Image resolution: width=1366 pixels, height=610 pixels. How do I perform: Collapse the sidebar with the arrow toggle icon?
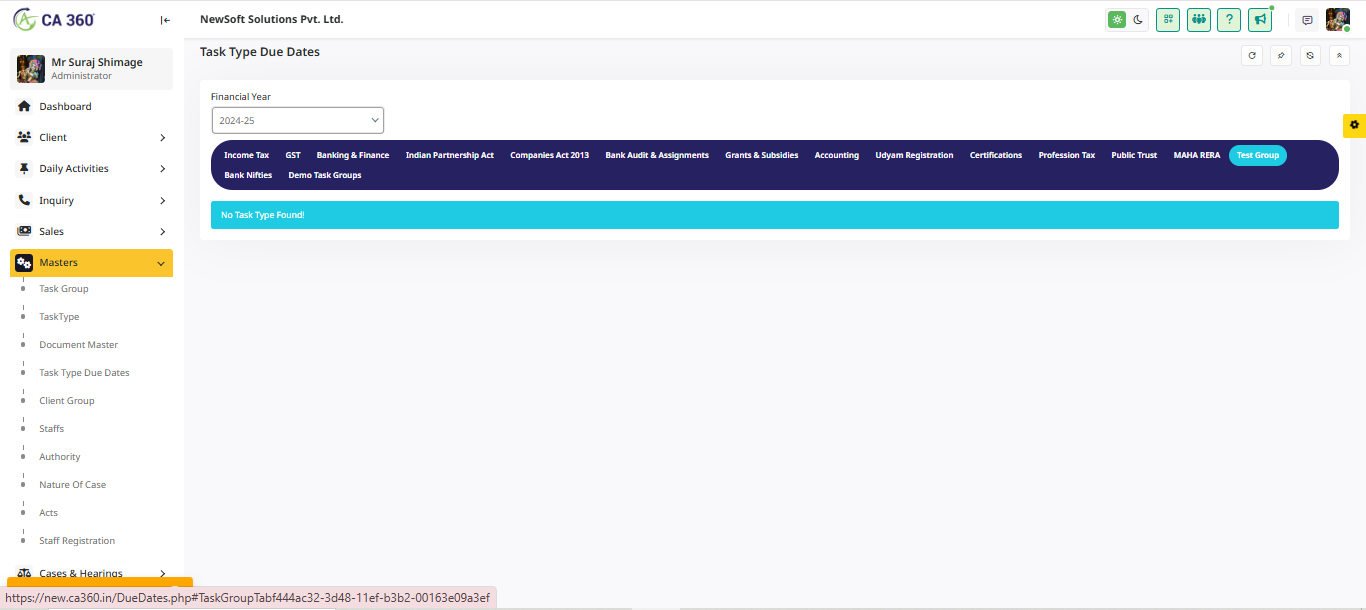165,20
